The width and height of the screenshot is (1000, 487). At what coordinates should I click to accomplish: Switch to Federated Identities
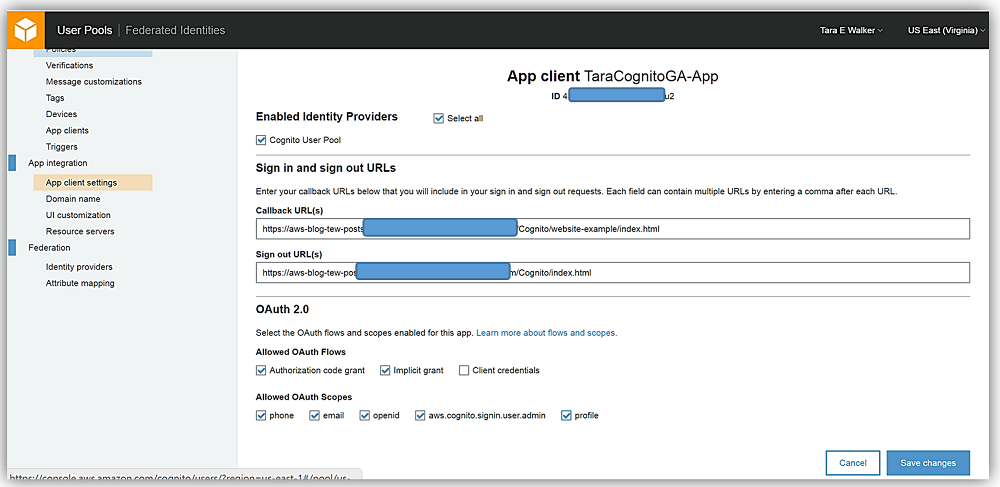[x=174, y=30]
